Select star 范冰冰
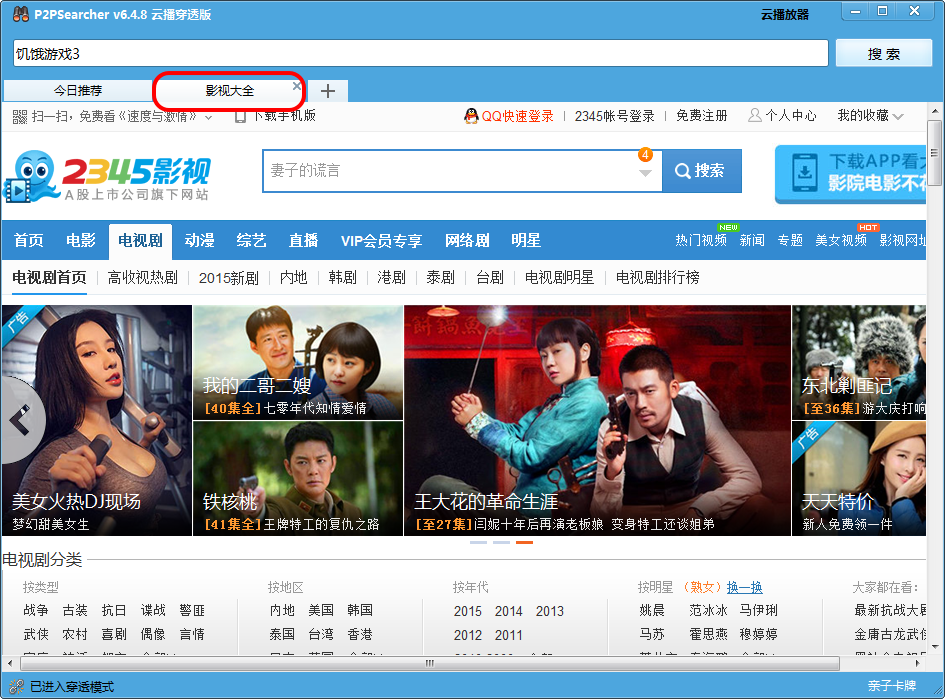Viewport: 945px width, 699px height. coord(708,610)
